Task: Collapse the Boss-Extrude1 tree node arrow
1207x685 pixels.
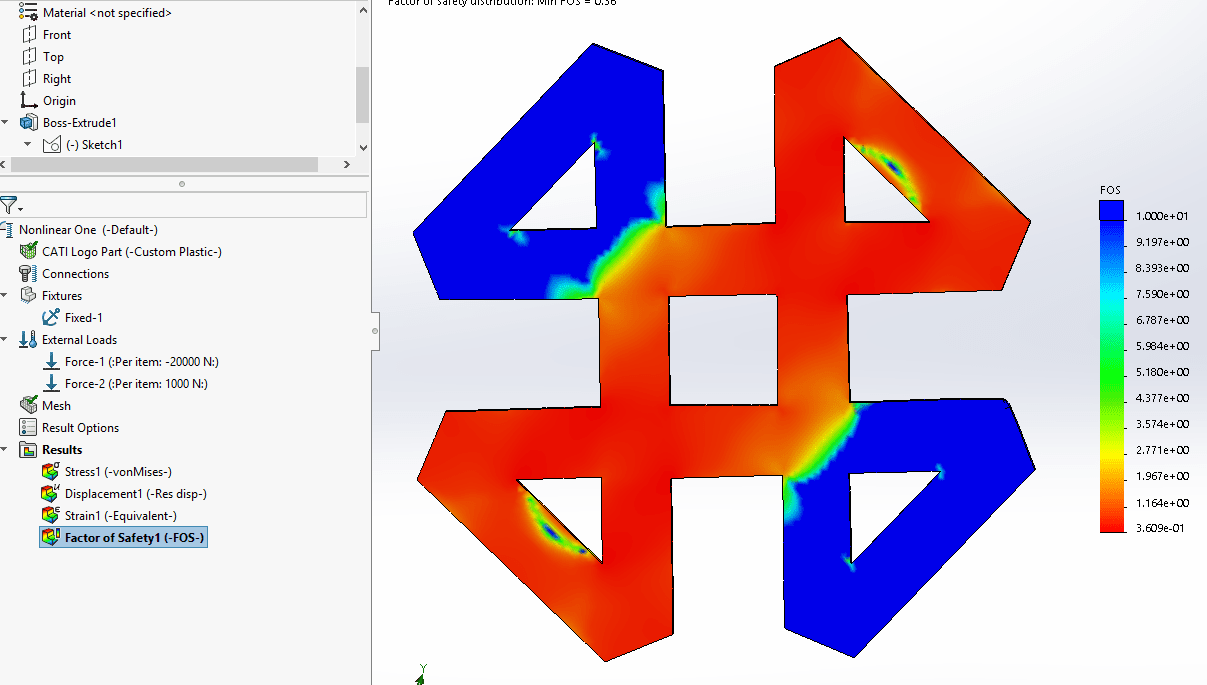Action: (x=7, y=122)
